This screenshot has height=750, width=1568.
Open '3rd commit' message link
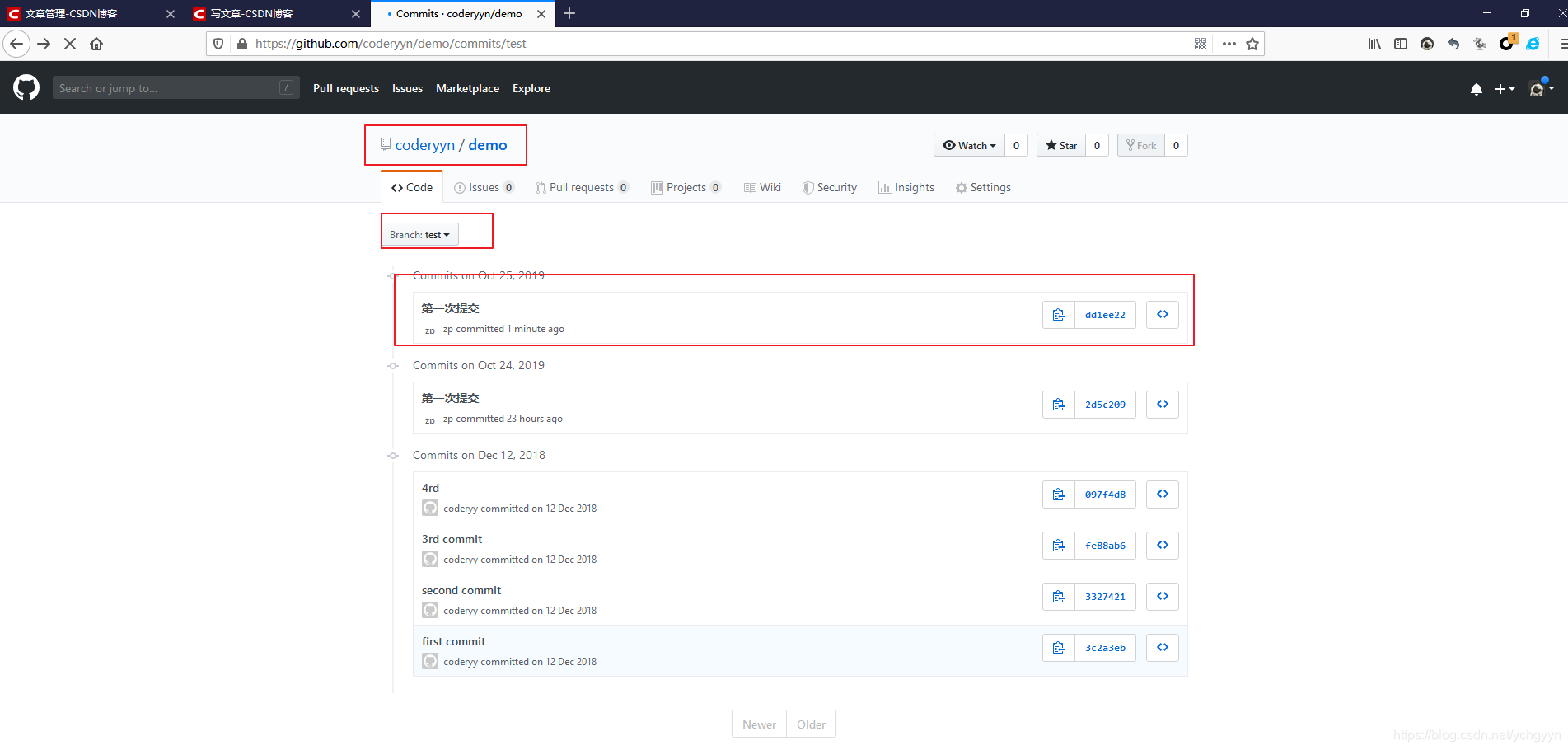pyautogui.click(x=452, y=539)
